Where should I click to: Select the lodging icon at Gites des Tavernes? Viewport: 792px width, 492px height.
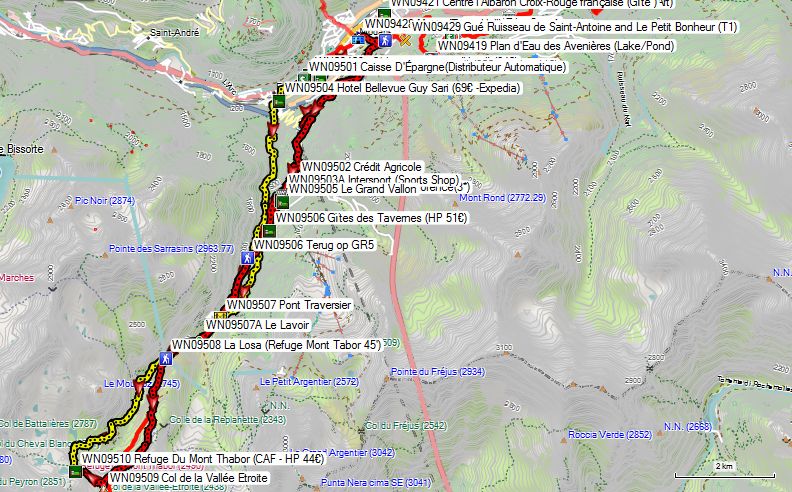click(268, 231)
